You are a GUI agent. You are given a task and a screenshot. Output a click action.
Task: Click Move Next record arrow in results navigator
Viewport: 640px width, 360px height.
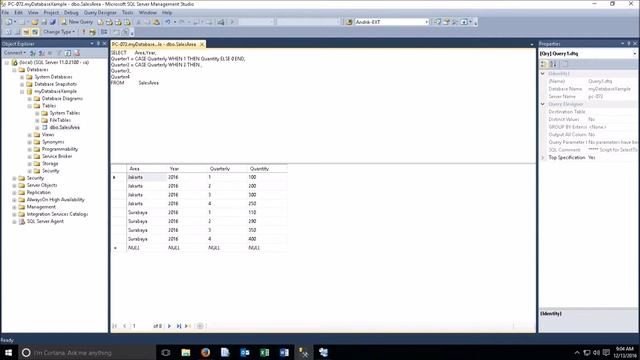click(169, 326)
